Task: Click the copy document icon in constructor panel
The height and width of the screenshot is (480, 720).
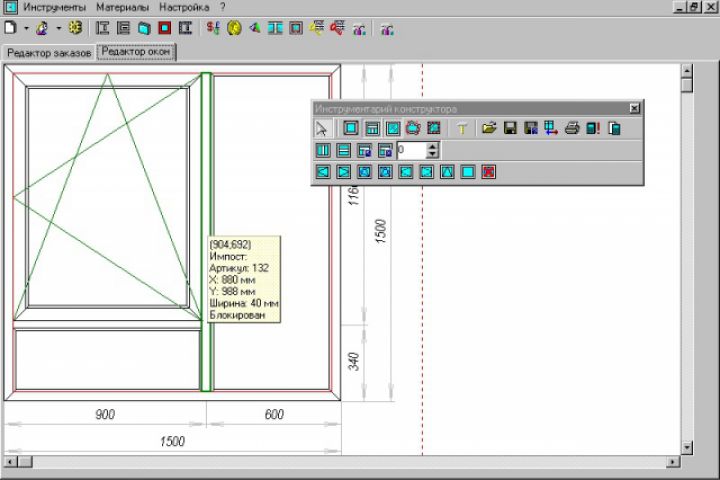Action: pos(614,128)
